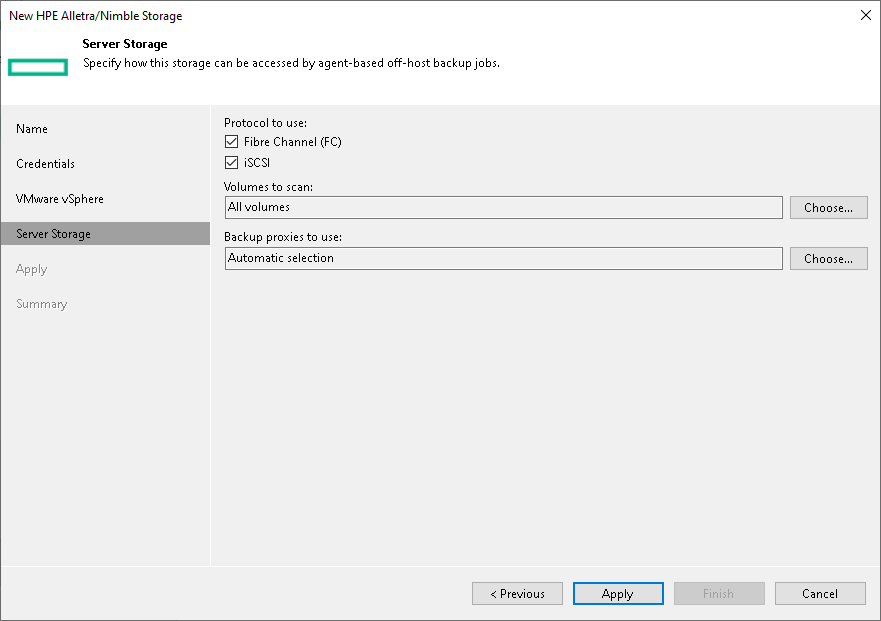The image size is (881, 621).
Task: Click the Previous button
Action: pos(517,593)
